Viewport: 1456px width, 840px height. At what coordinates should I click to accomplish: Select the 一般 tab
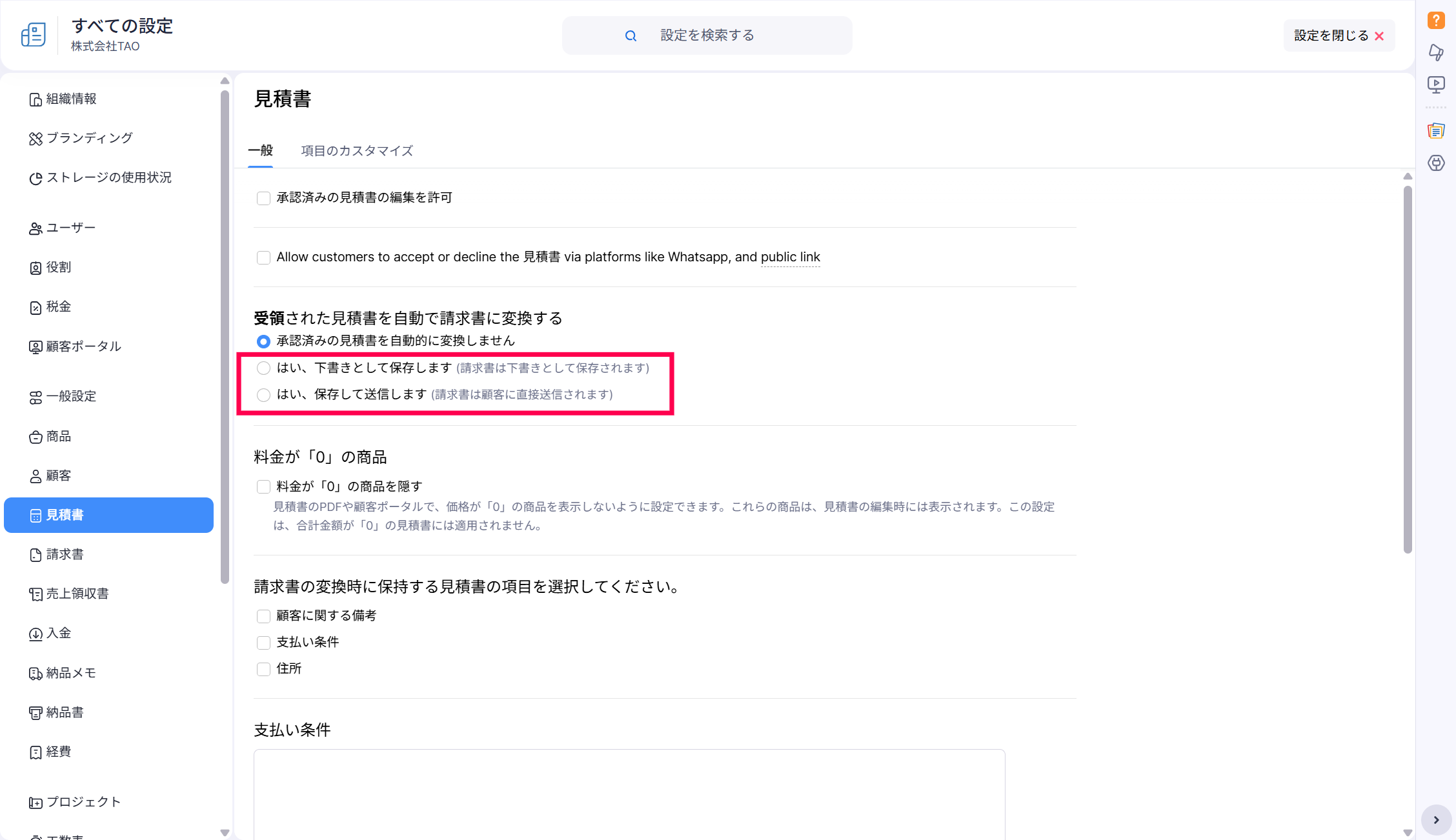coord(260,151)
